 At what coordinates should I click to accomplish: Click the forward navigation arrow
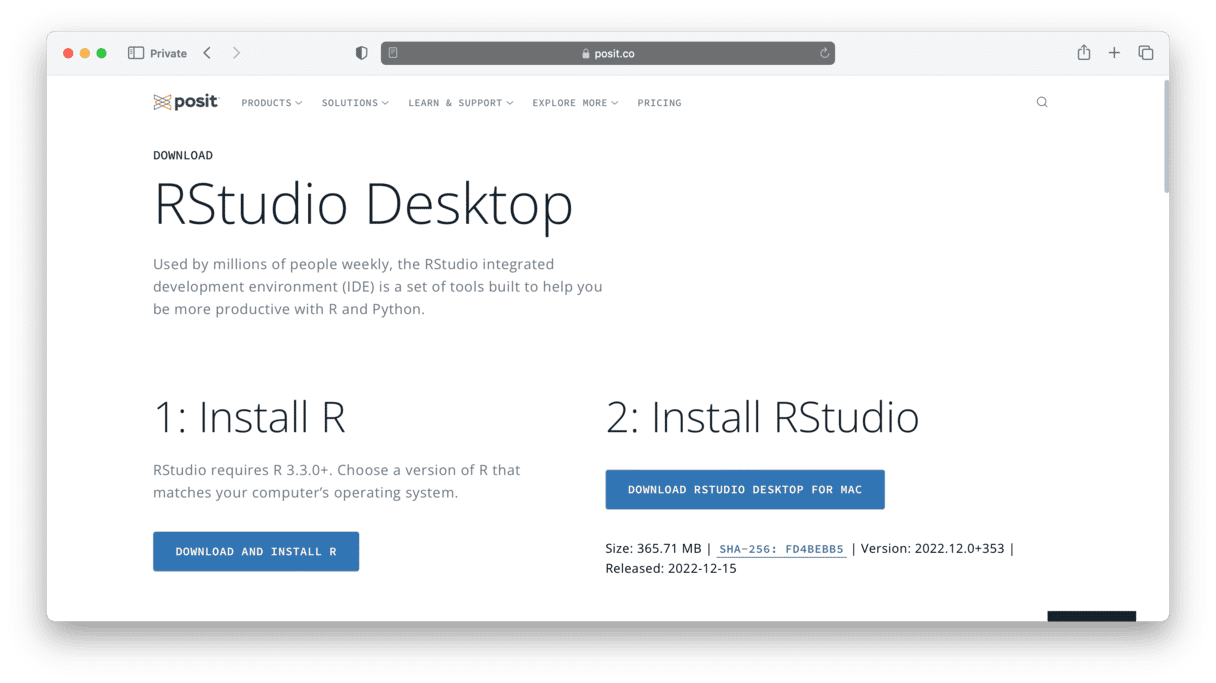(x=236, y=53)
